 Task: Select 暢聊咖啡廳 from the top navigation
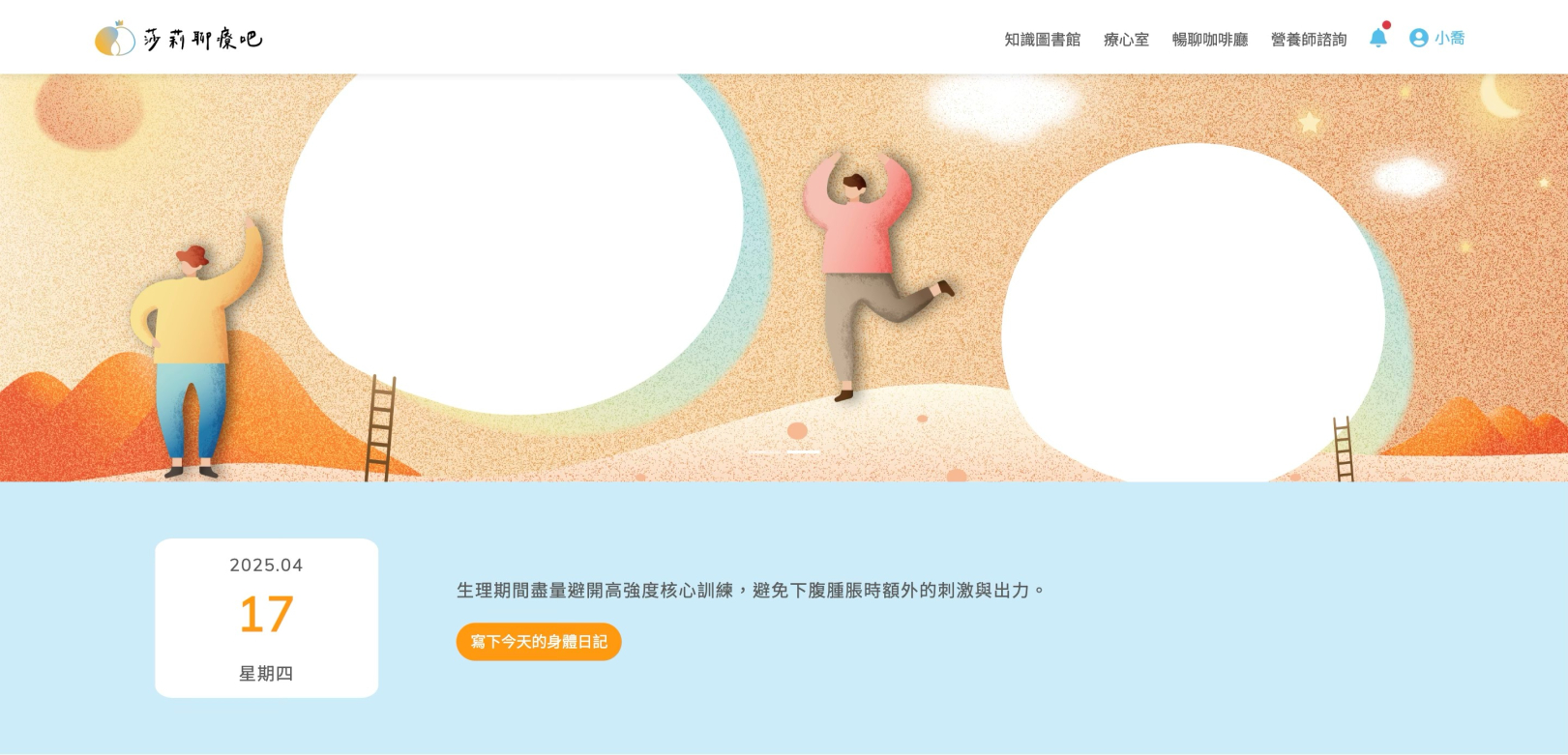click(1210, 40)
